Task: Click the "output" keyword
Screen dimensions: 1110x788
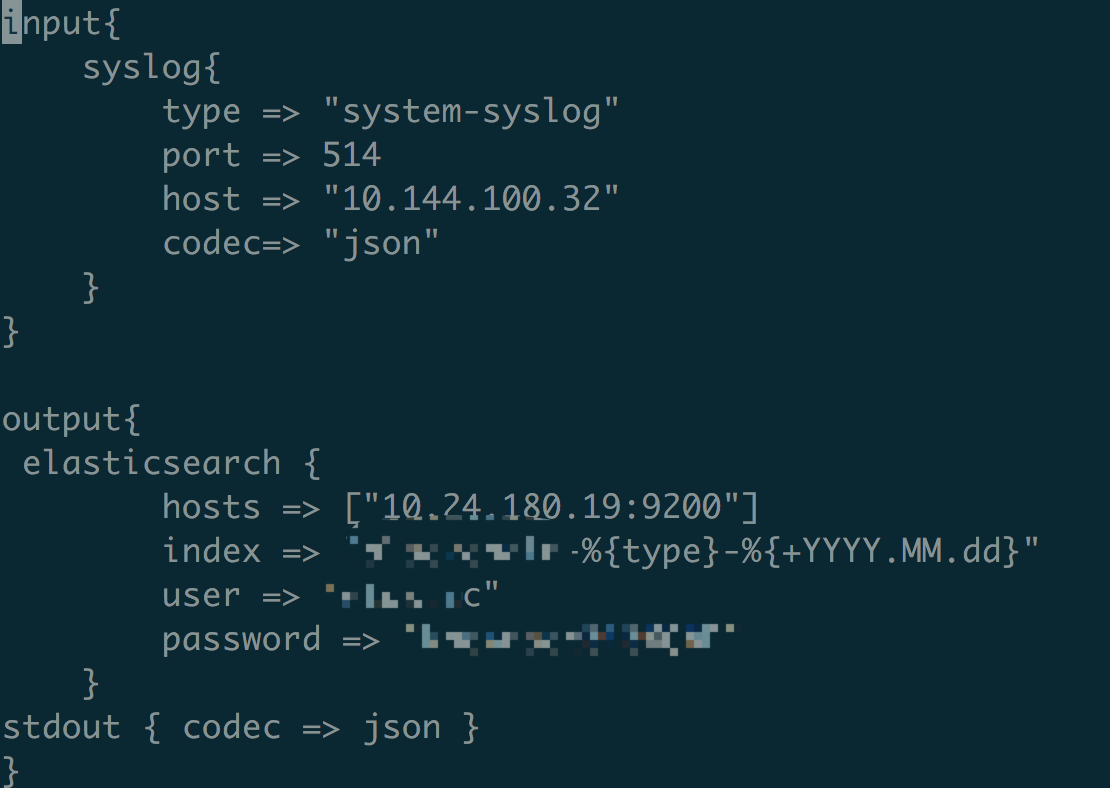Action: [62, 419]
